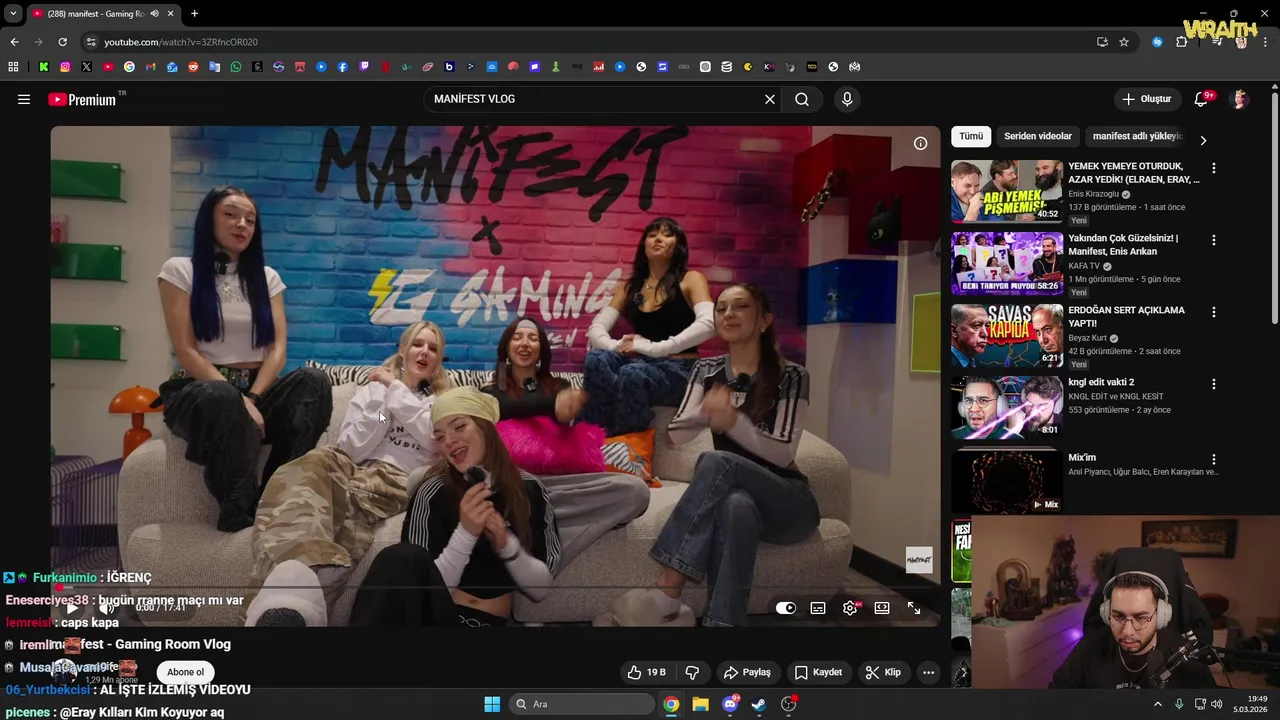The width and height of the screenshot is (1280, 720).
Task: Open the media controls icon in toolbar
Action: [x=1217, y=42]
